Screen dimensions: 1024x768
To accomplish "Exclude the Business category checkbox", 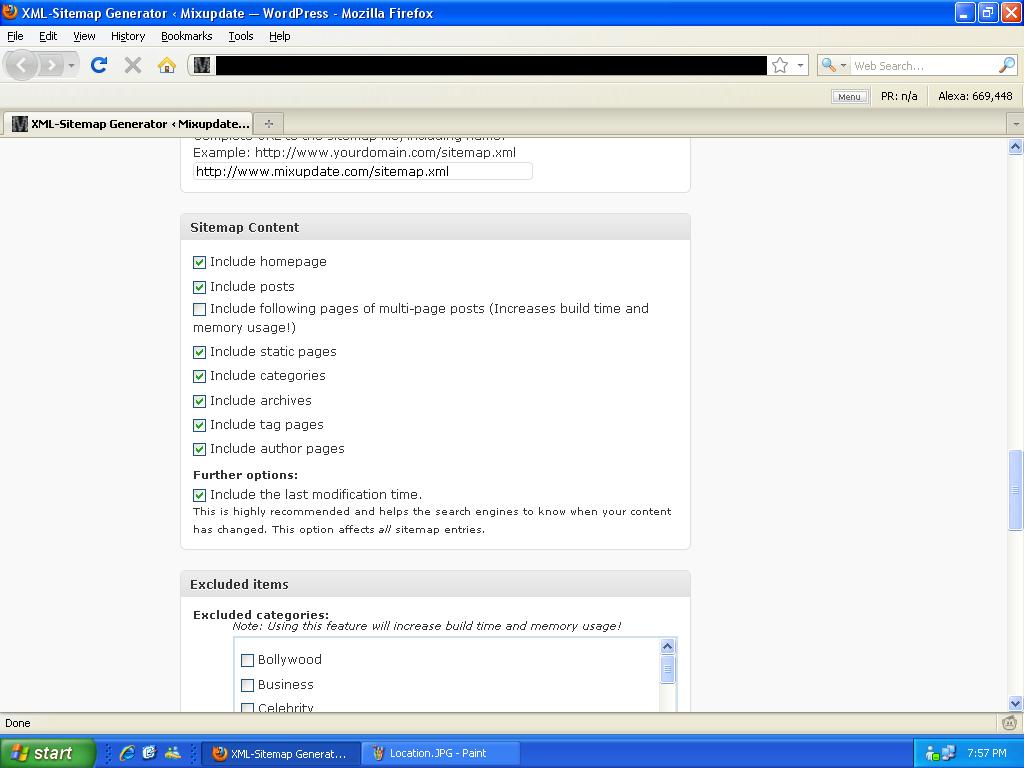I will (248, 685).
